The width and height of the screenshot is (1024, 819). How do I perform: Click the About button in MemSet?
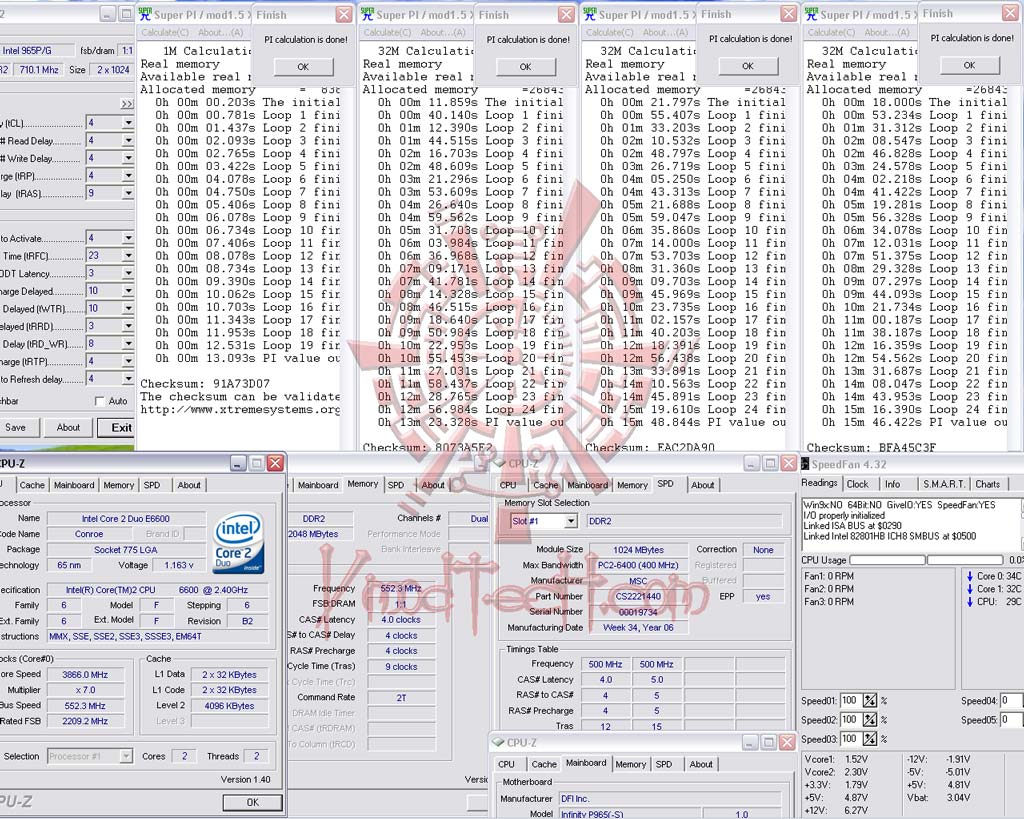pyautogui.click(x=68, y=428)
